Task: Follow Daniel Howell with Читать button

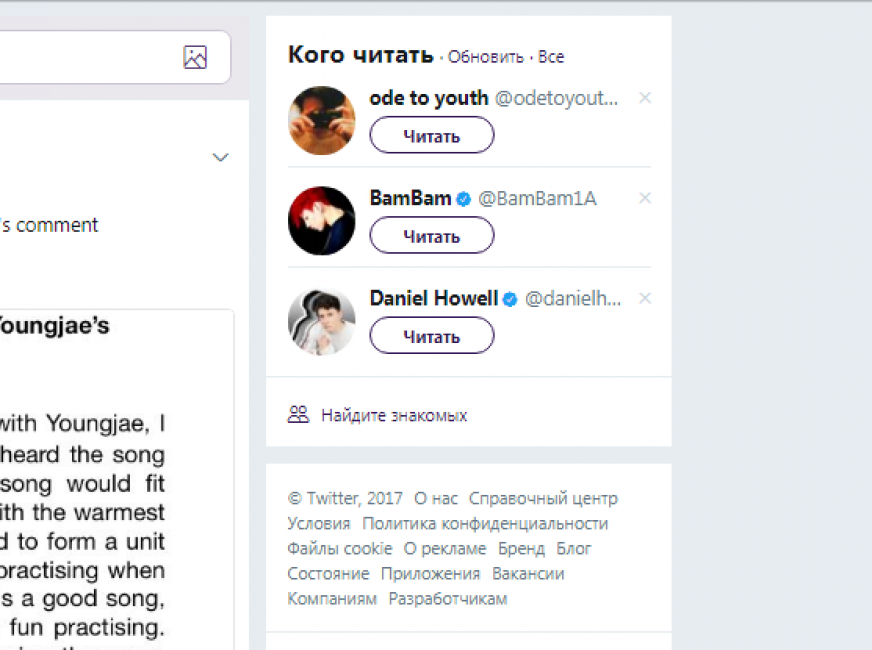Action: 432,335
